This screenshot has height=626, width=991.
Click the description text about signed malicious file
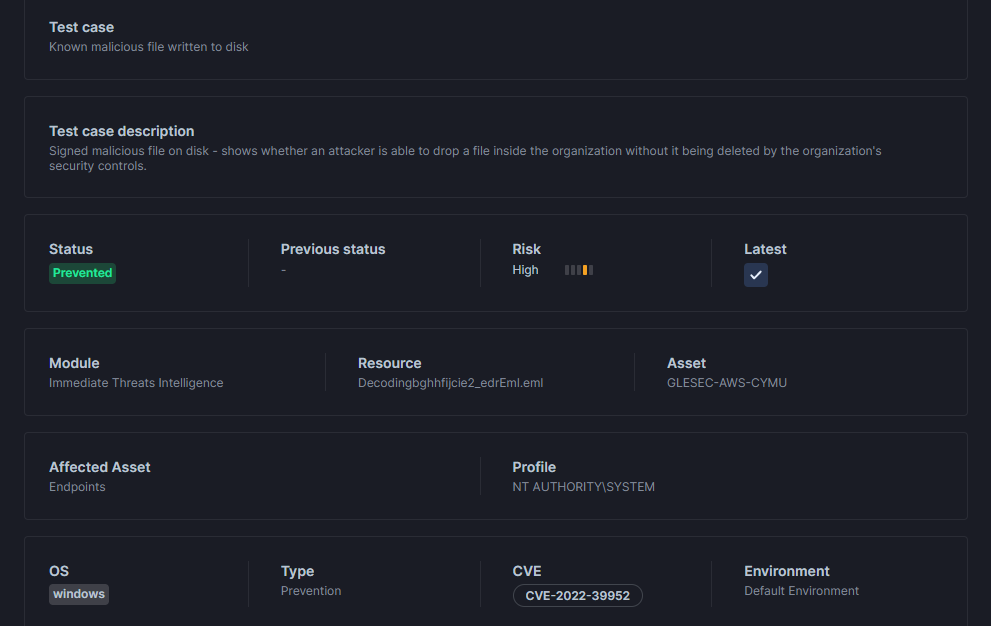tap(465, 158)
